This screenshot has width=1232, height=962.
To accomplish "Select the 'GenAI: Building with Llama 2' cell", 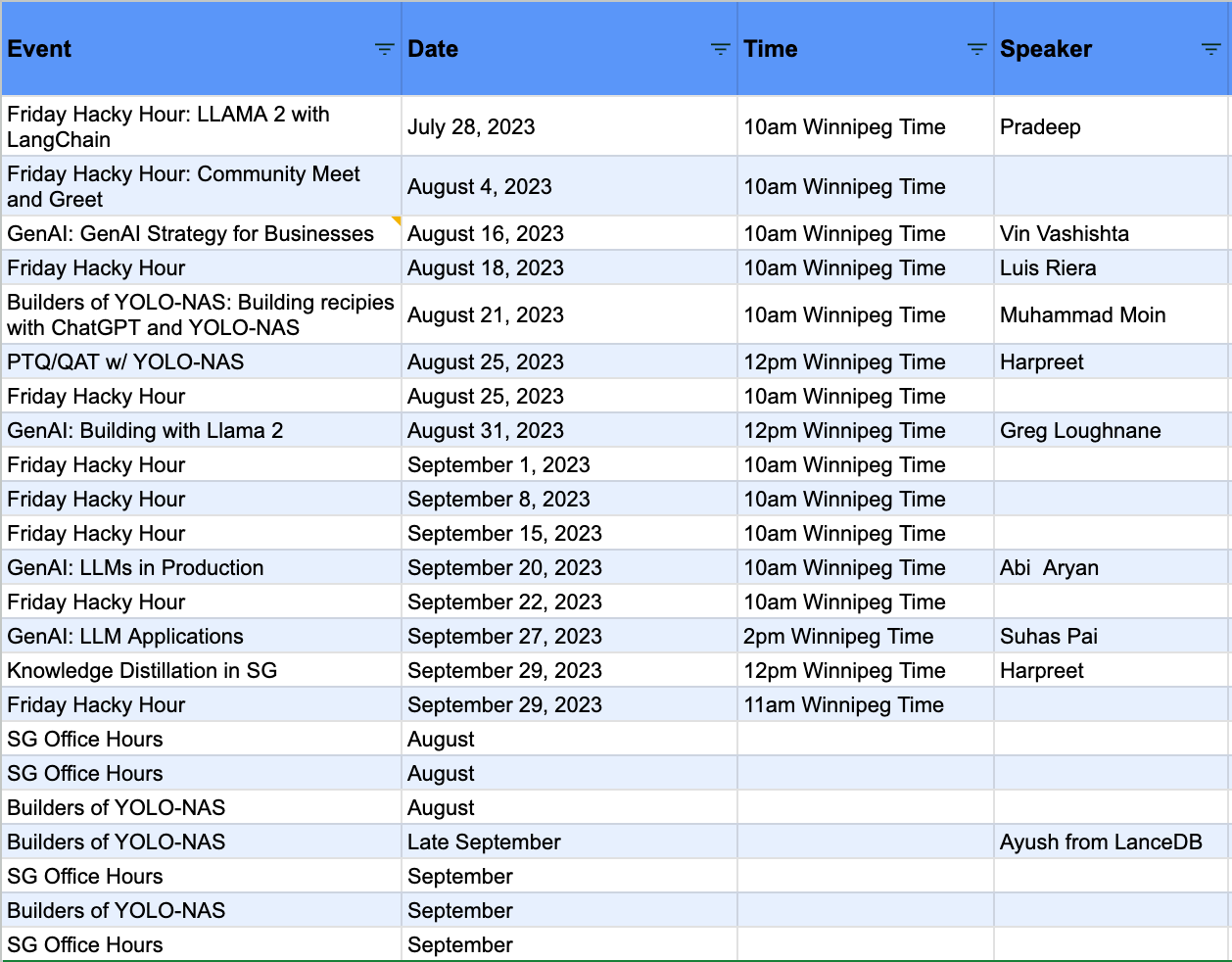I will tap(202, 430).
